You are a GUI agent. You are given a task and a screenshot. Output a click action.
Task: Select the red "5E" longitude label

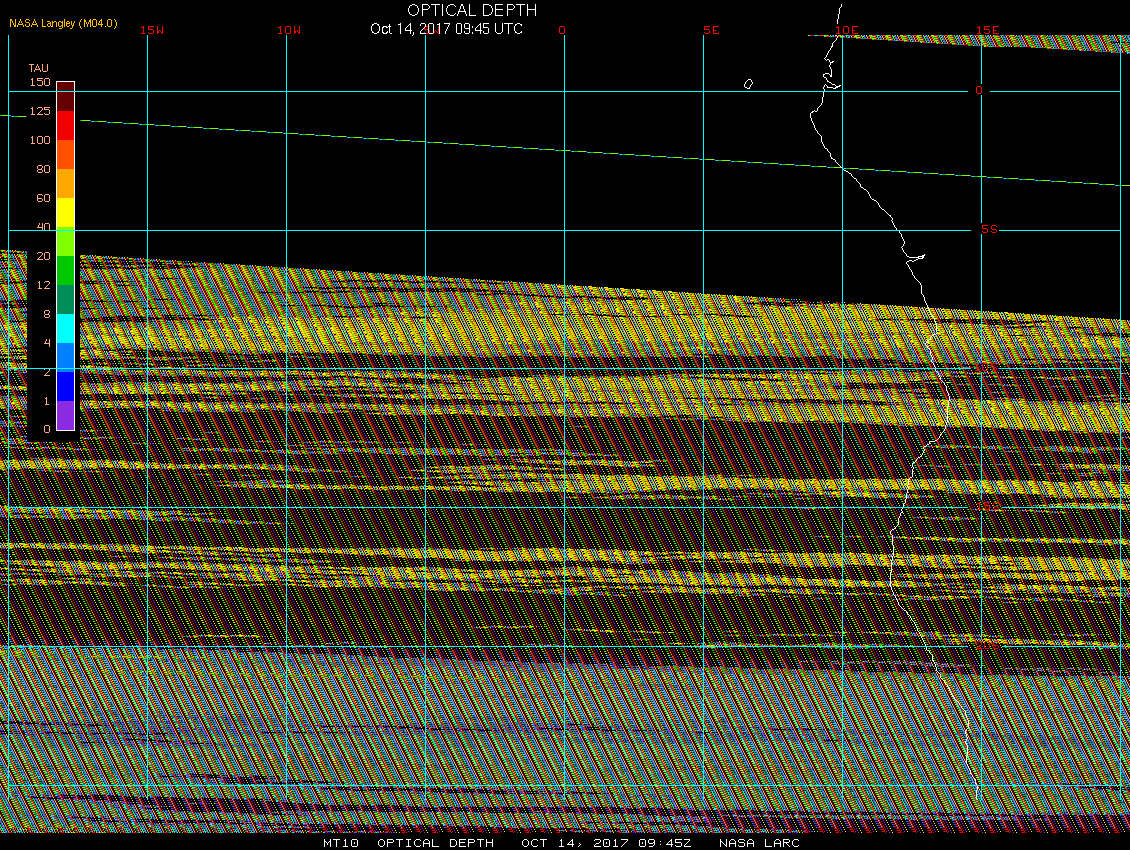[711, 30]
